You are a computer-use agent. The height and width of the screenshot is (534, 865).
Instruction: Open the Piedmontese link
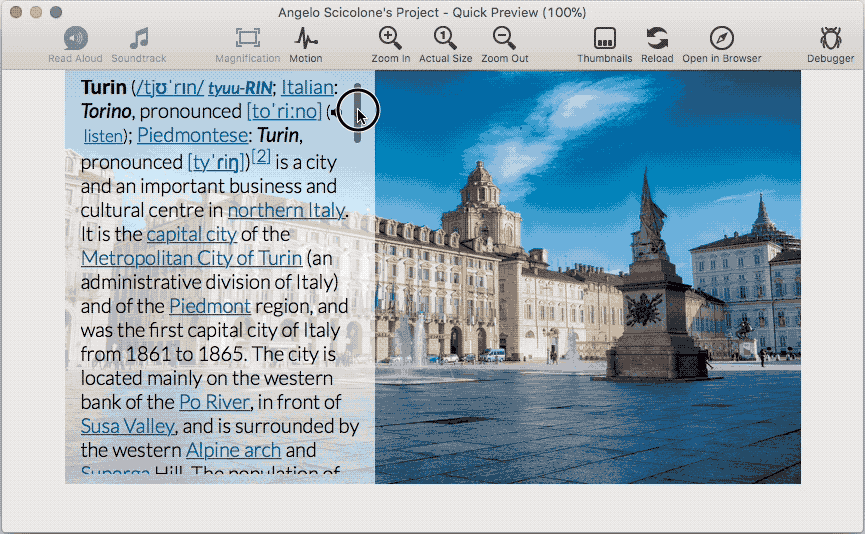pos(193,136)
